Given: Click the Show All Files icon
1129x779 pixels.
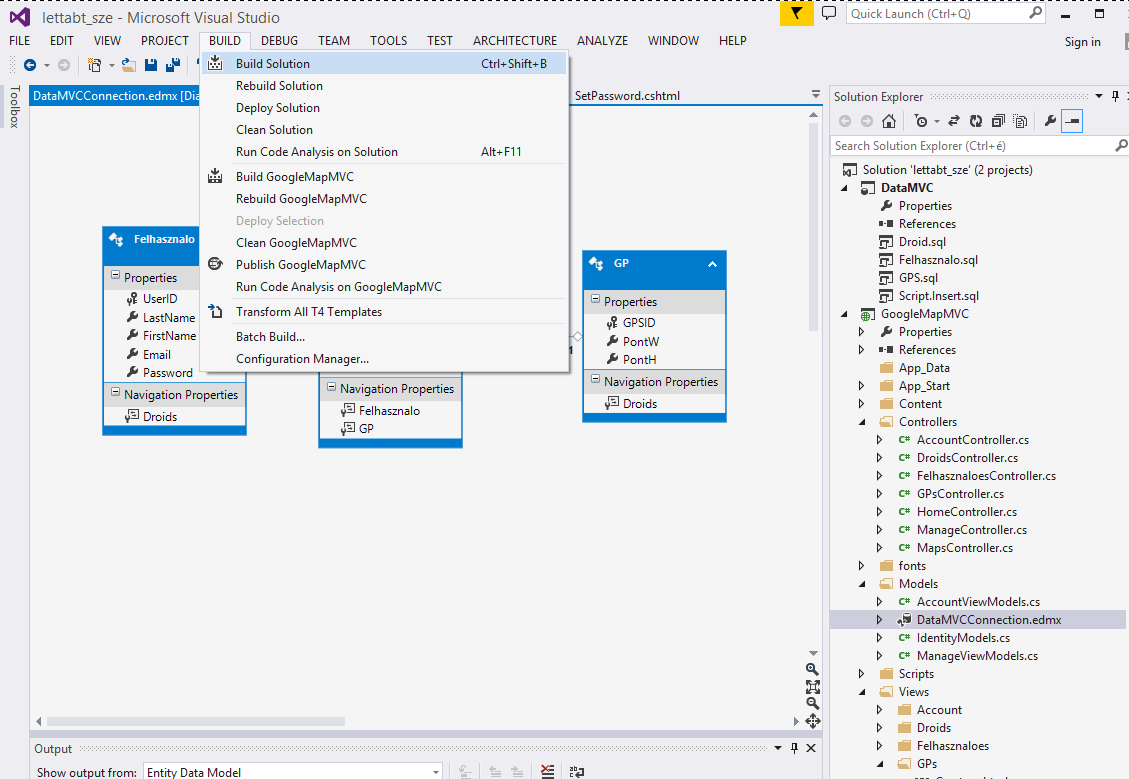Looking at the screenshot, I should coord(1020,121).
